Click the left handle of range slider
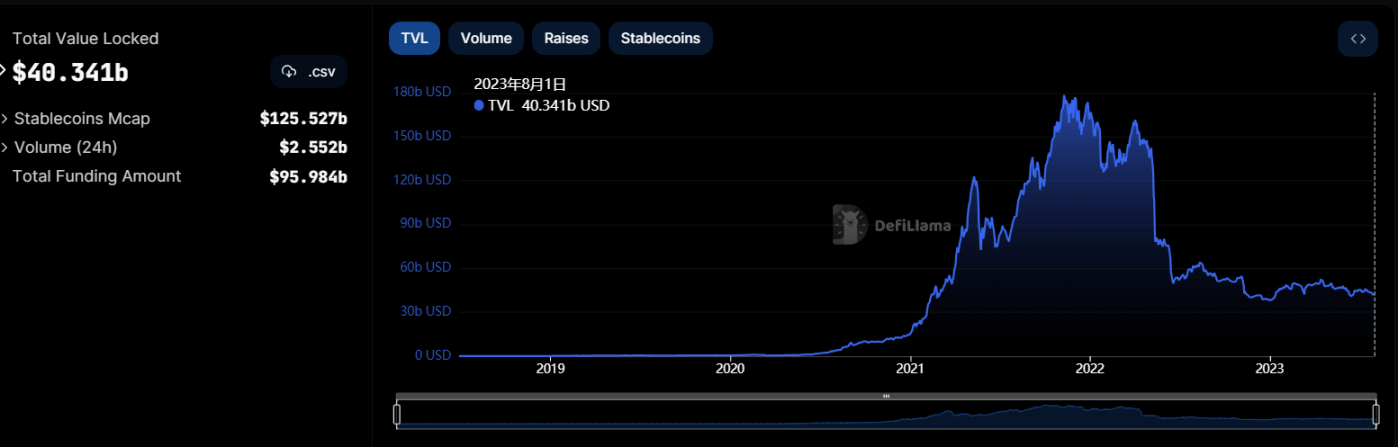Image resolution: width=1398 pixels, height=447 pixels. pyautogui.click(x=397, y=414)
